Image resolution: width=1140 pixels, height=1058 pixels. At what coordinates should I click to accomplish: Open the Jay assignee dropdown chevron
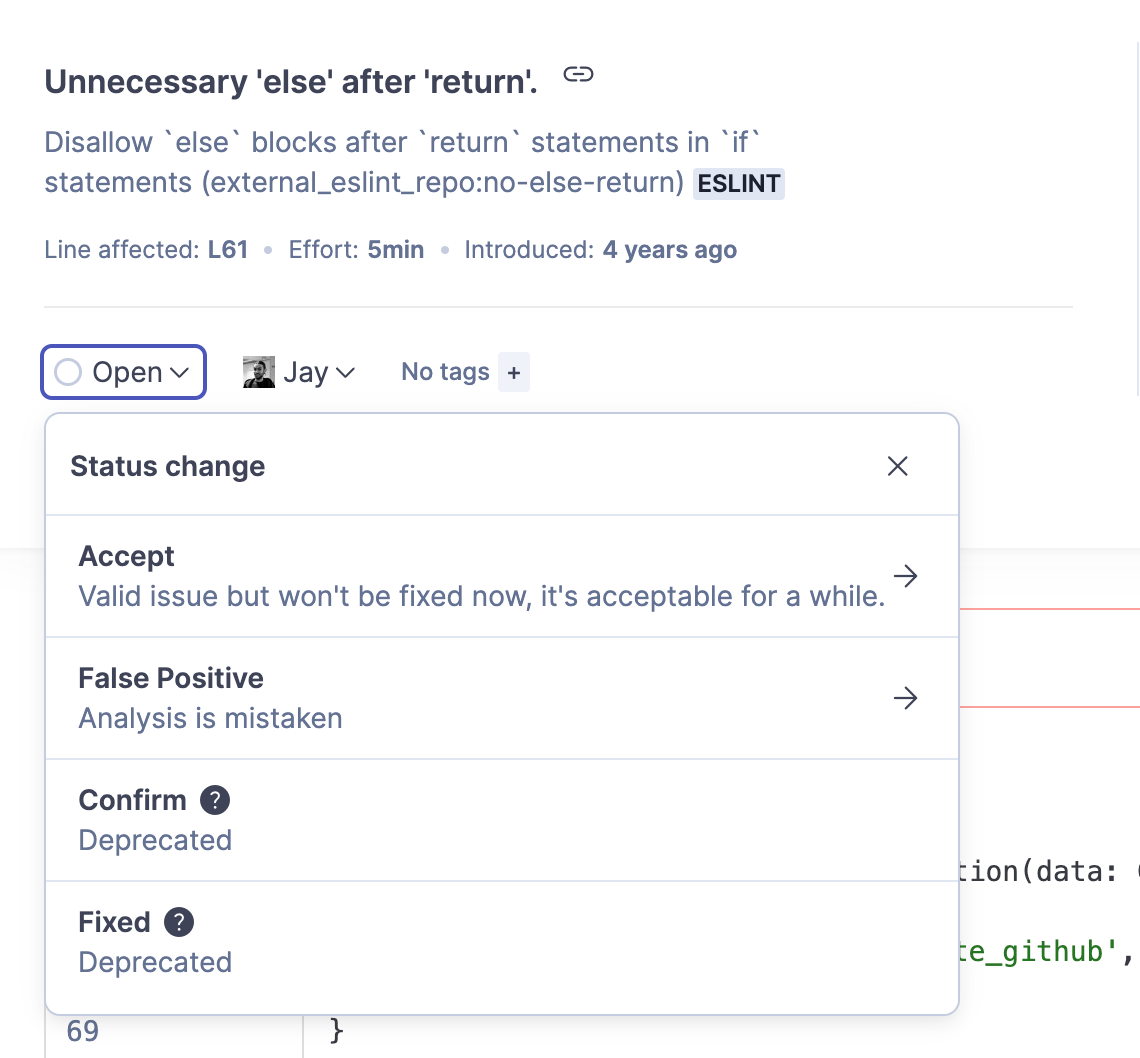point(345,373)
